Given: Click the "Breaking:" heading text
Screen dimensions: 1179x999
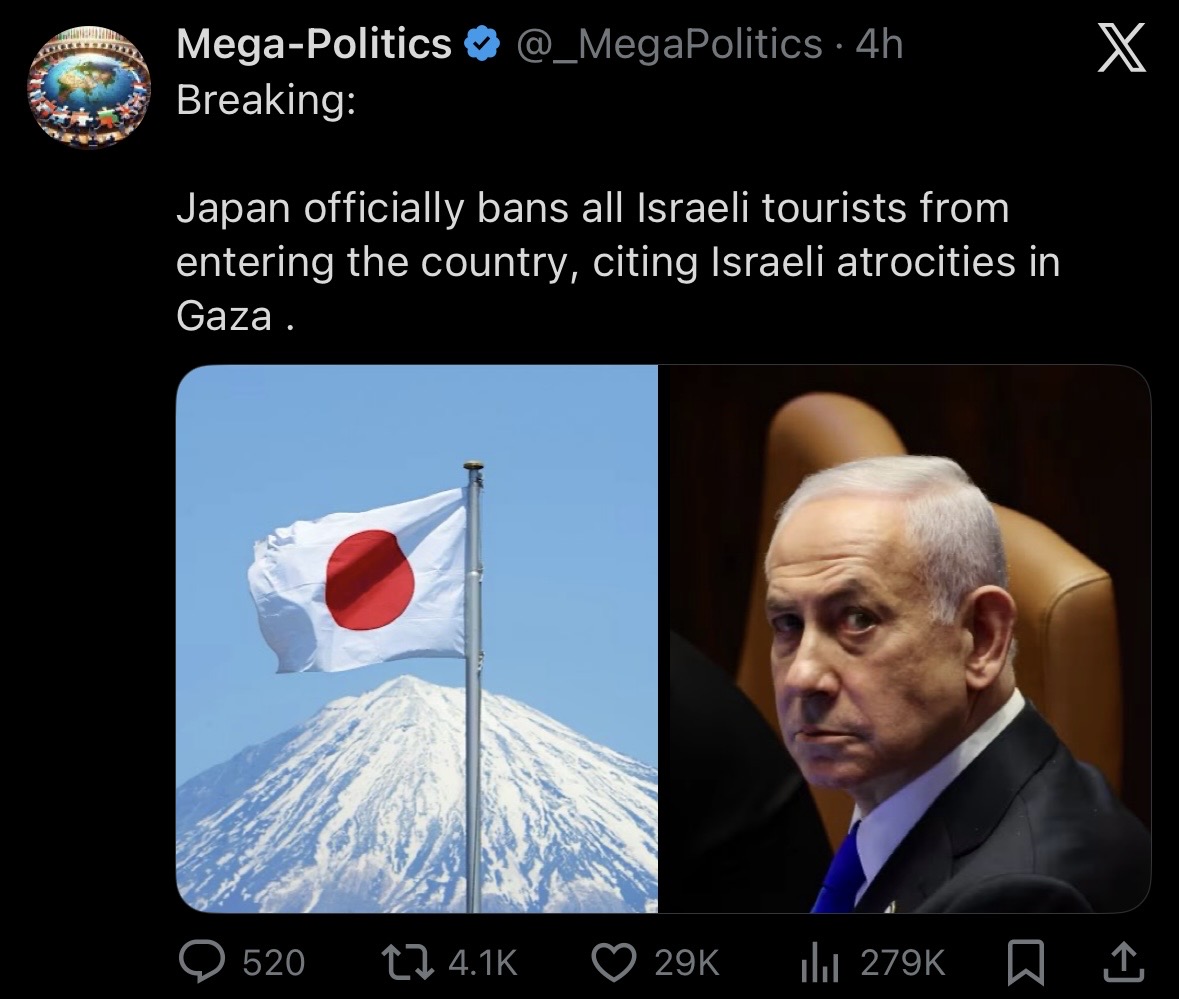Looking at the screenshot, I should point(266,100).
